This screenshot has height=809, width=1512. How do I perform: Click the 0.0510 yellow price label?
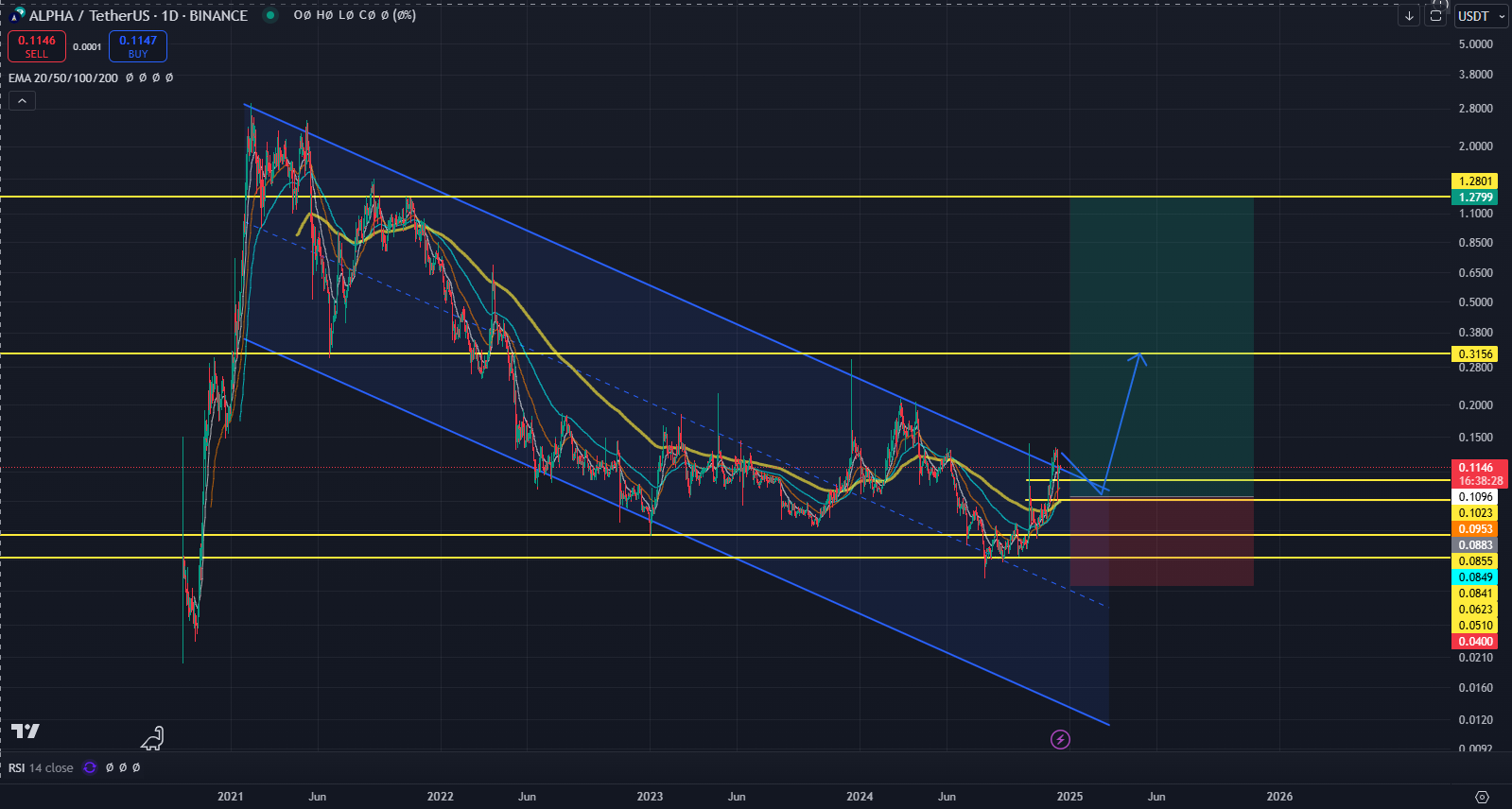pos(1475,625)
